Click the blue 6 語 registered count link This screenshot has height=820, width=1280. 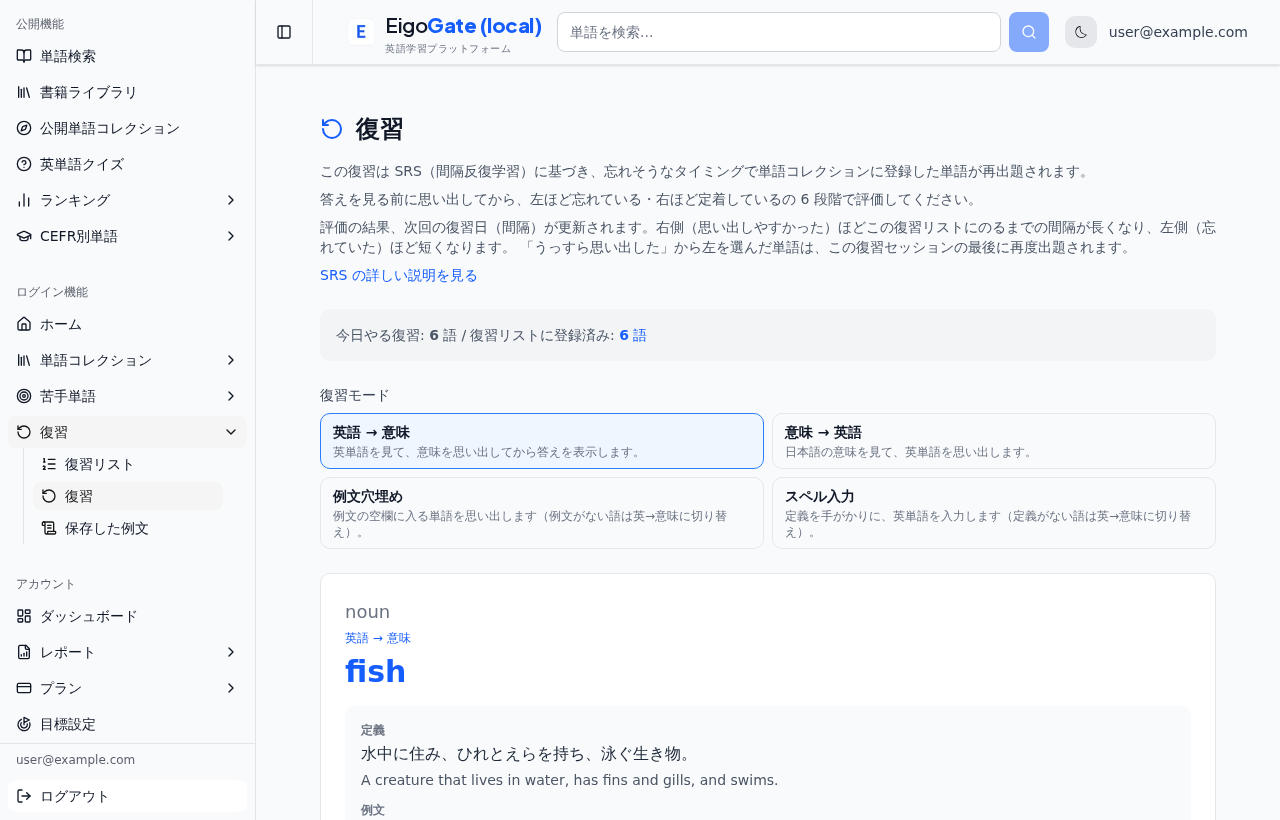click(x=633, y=335)
